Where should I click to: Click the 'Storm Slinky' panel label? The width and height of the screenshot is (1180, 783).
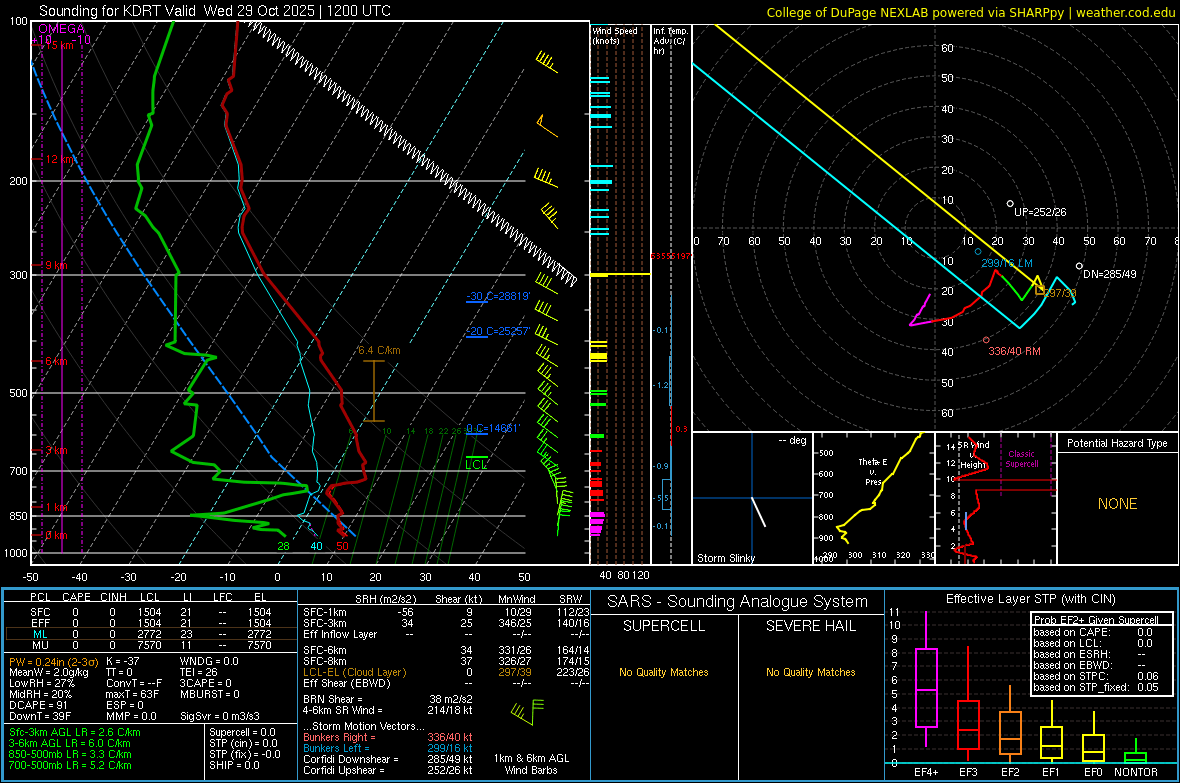point(725,558)
